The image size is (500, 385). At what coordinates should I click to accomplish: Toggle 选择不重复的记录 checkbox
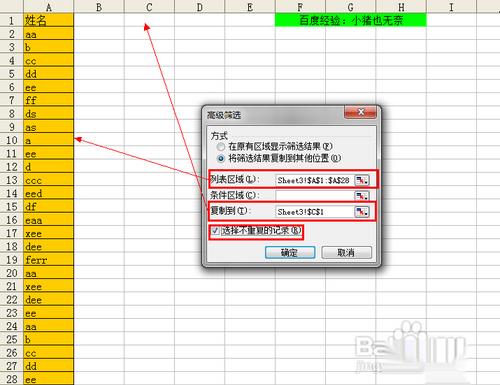coord(216,231)
